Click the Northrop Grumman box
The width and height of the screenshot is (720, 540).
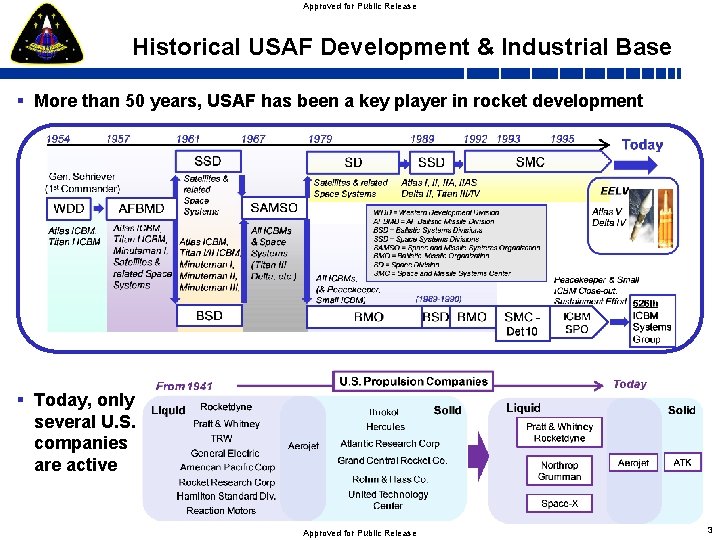click(559, 471)
